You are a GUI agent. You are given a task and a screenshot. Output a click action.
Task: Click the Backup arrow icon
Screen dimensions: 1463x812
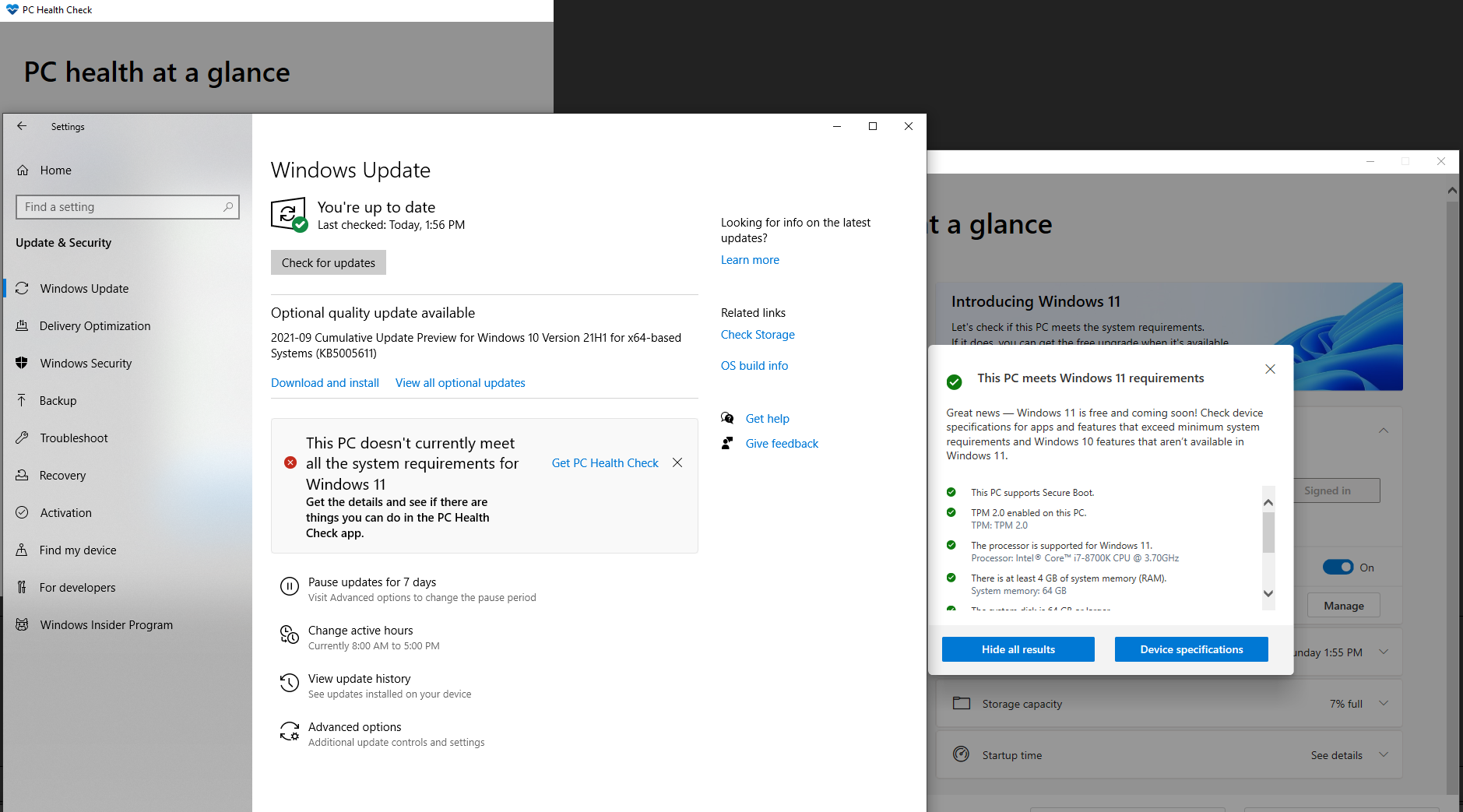click(x=22, y=401)
